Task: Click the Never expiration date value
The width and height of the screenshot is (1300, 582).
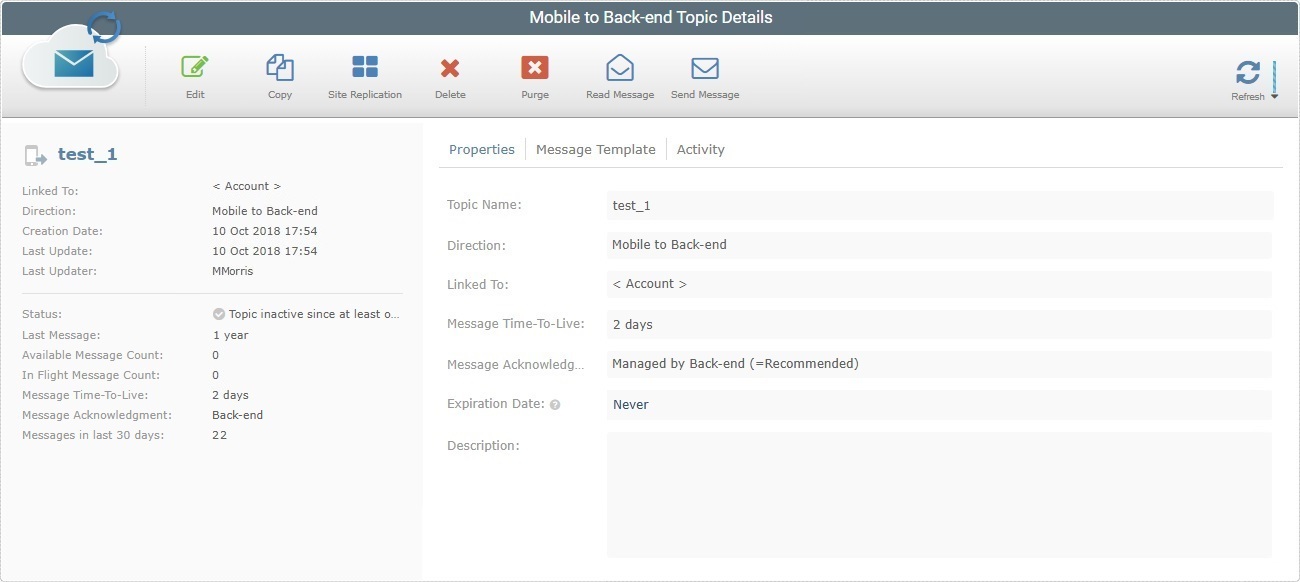Action: 632,404
